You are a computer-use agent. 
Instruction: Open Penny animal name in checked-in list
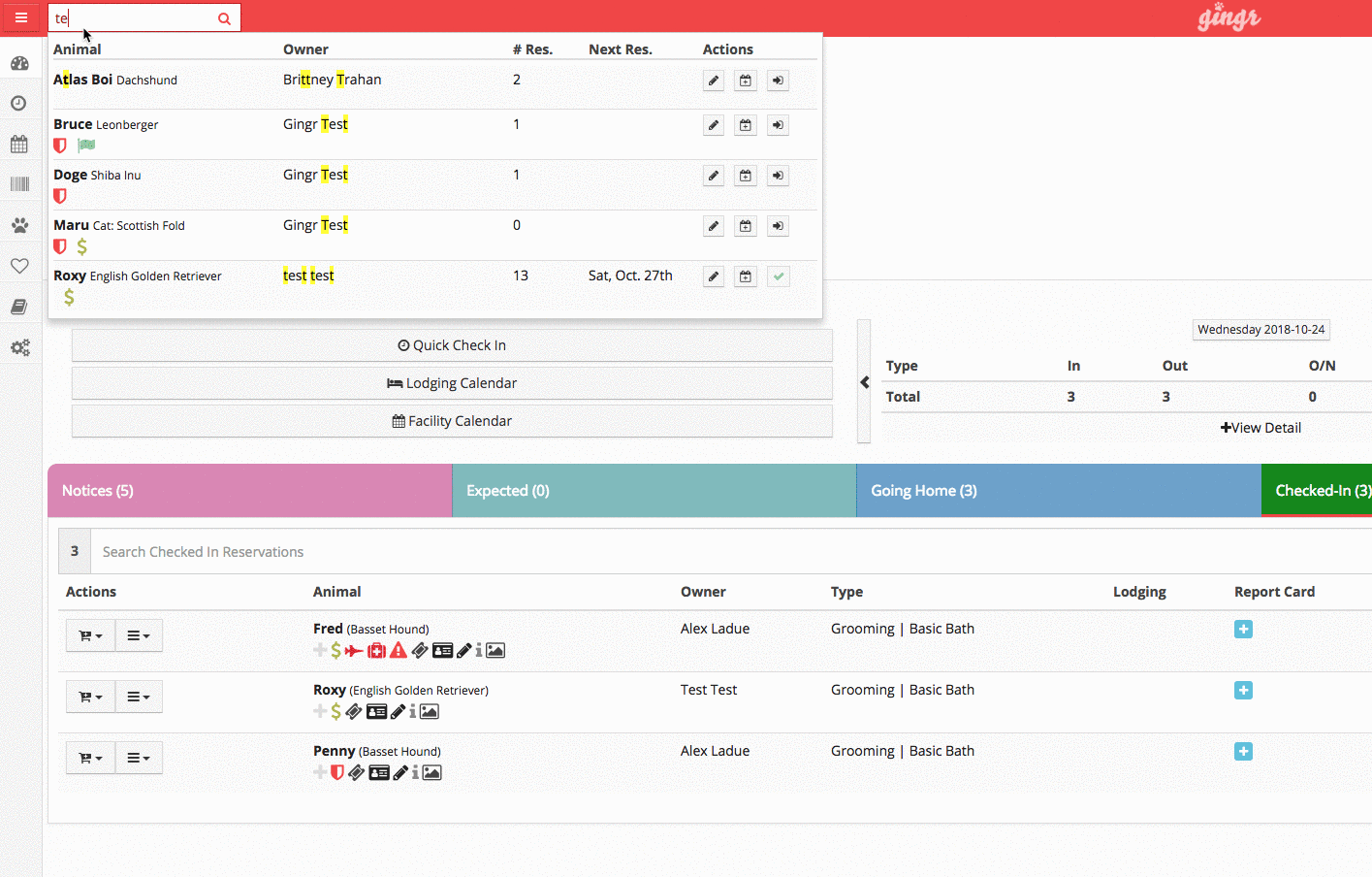point(334,751)
